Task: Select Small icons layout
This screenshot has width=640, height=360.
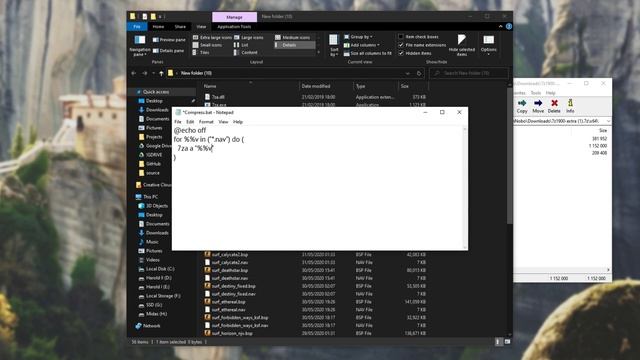Action: pyautogui.click(x=207, y=45)
